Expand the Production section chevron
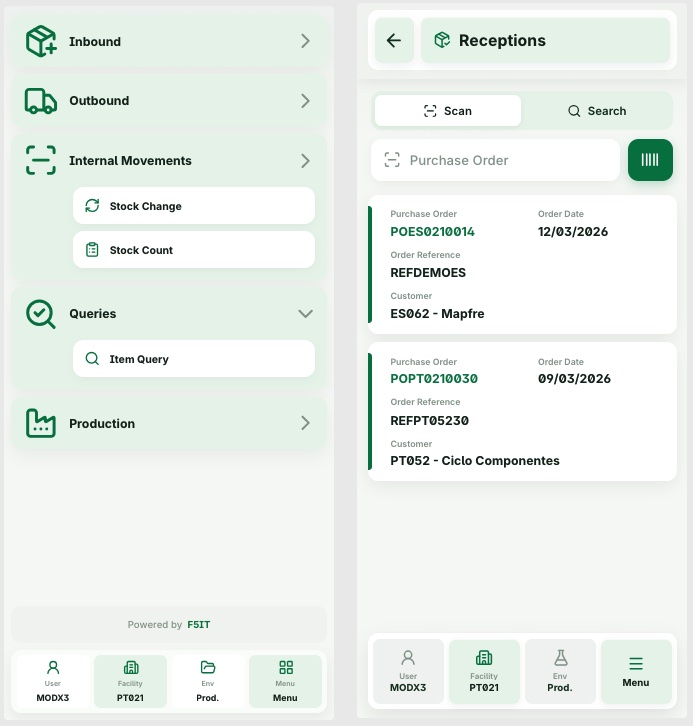 click(x=305, y=423)
